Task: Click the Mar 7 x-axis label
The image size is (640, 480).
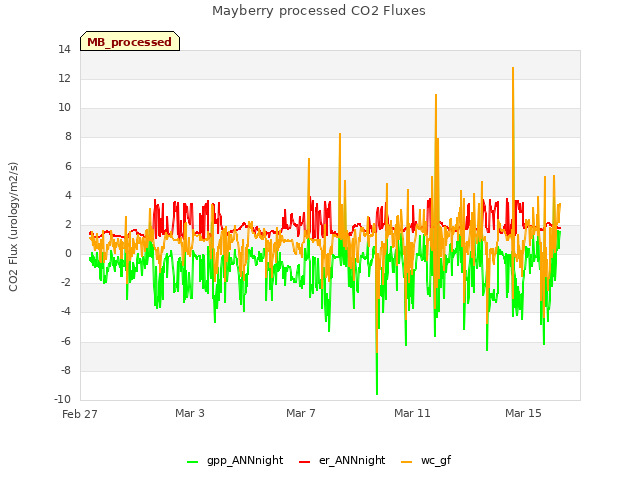Action: 301,413
